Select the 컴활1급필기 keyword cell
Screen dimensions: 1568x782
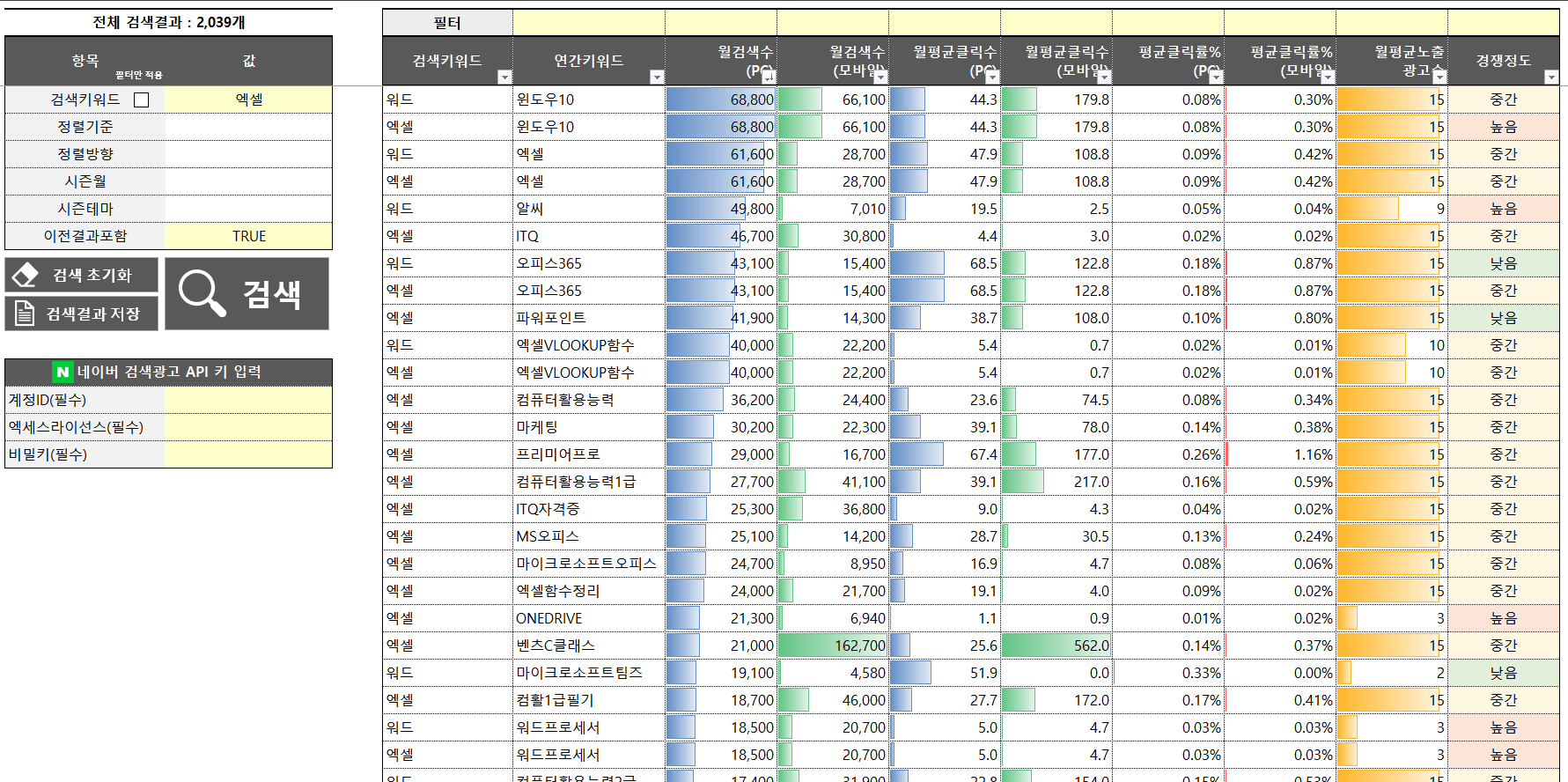(589, 700)
